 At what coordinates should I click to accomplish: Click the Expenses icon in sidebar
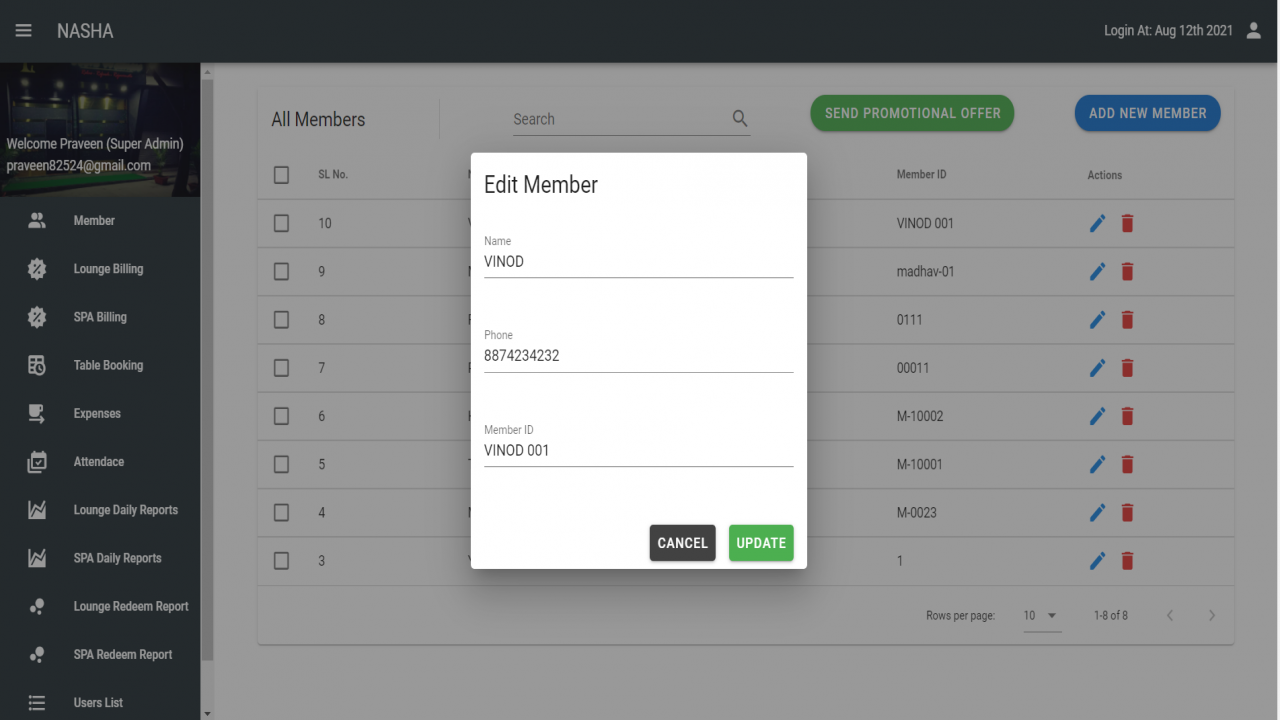[37, 413]
